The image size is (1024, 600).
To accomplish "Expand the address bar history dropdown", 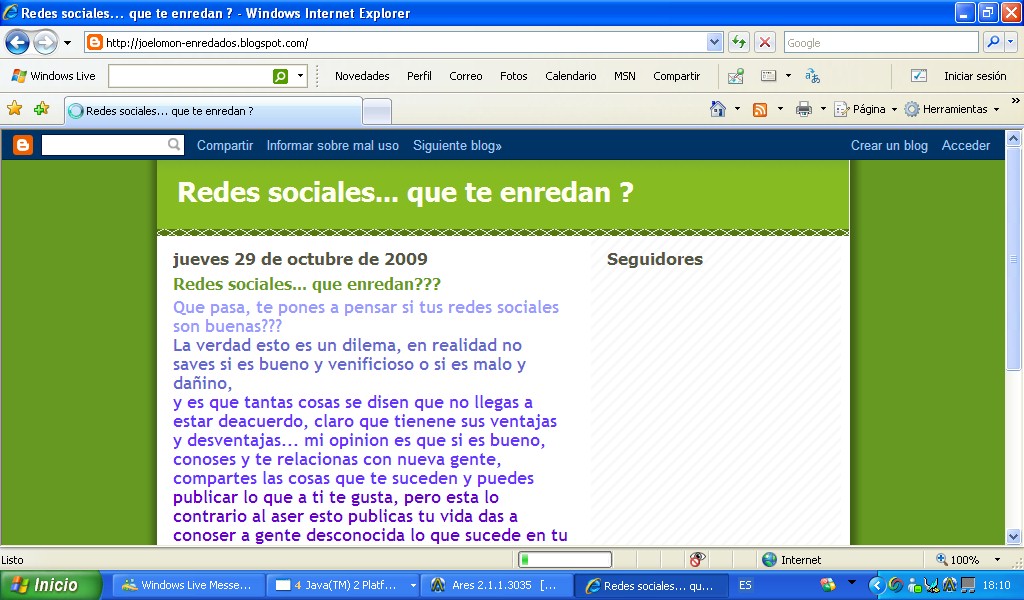I will point(714,43).
